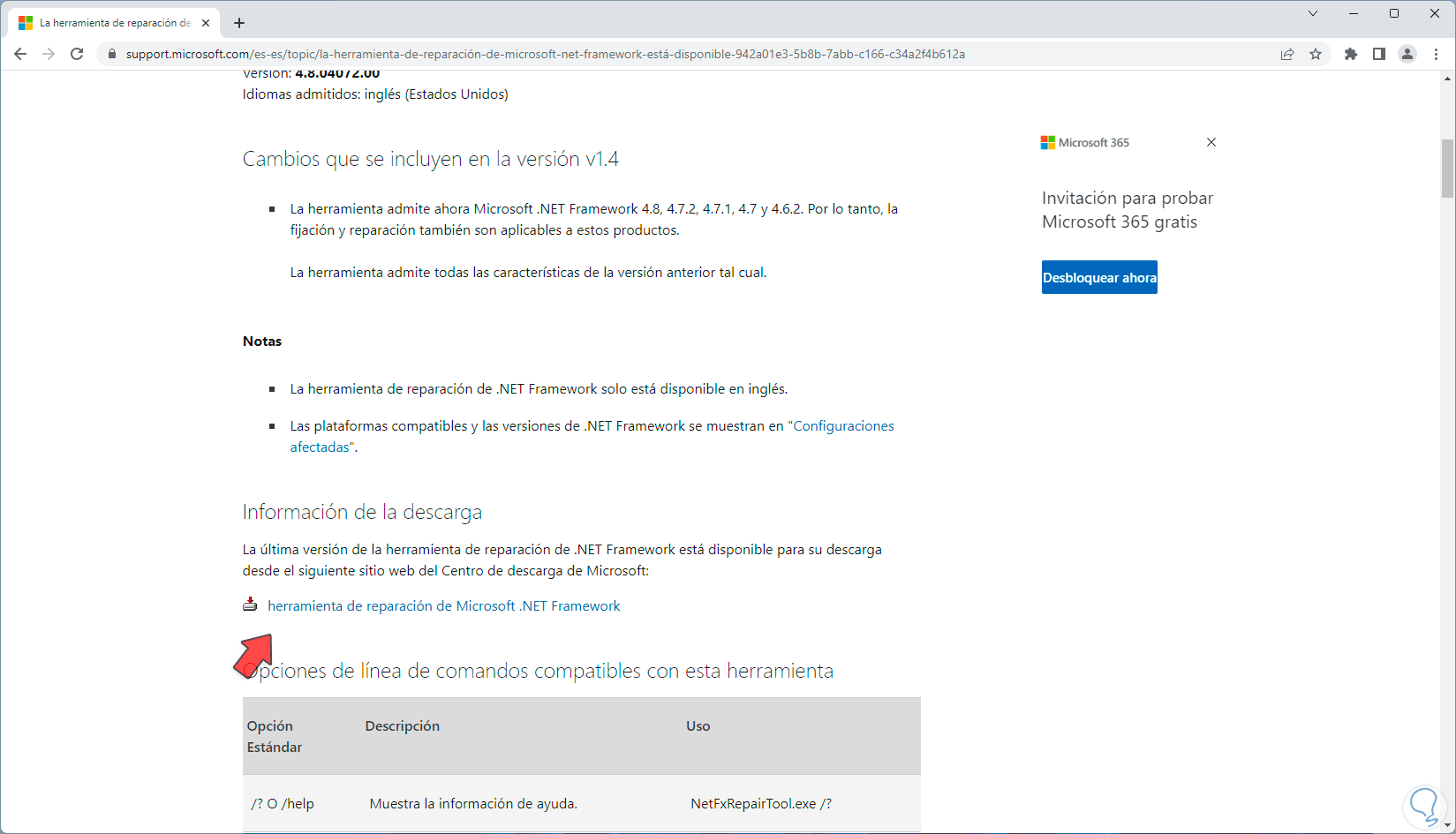Click the address bar URL
The image size is (1456, 834).
(x=545, y=54)
